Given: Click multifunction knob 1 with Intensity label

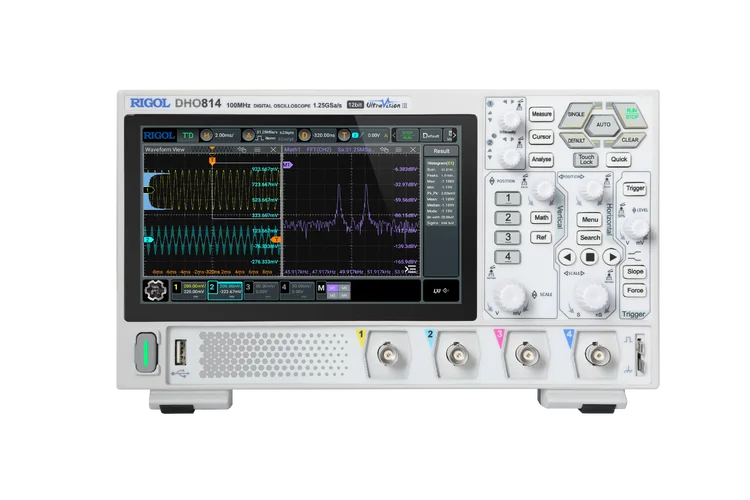Looking at the screenshot, I should [x=510, y=120].
